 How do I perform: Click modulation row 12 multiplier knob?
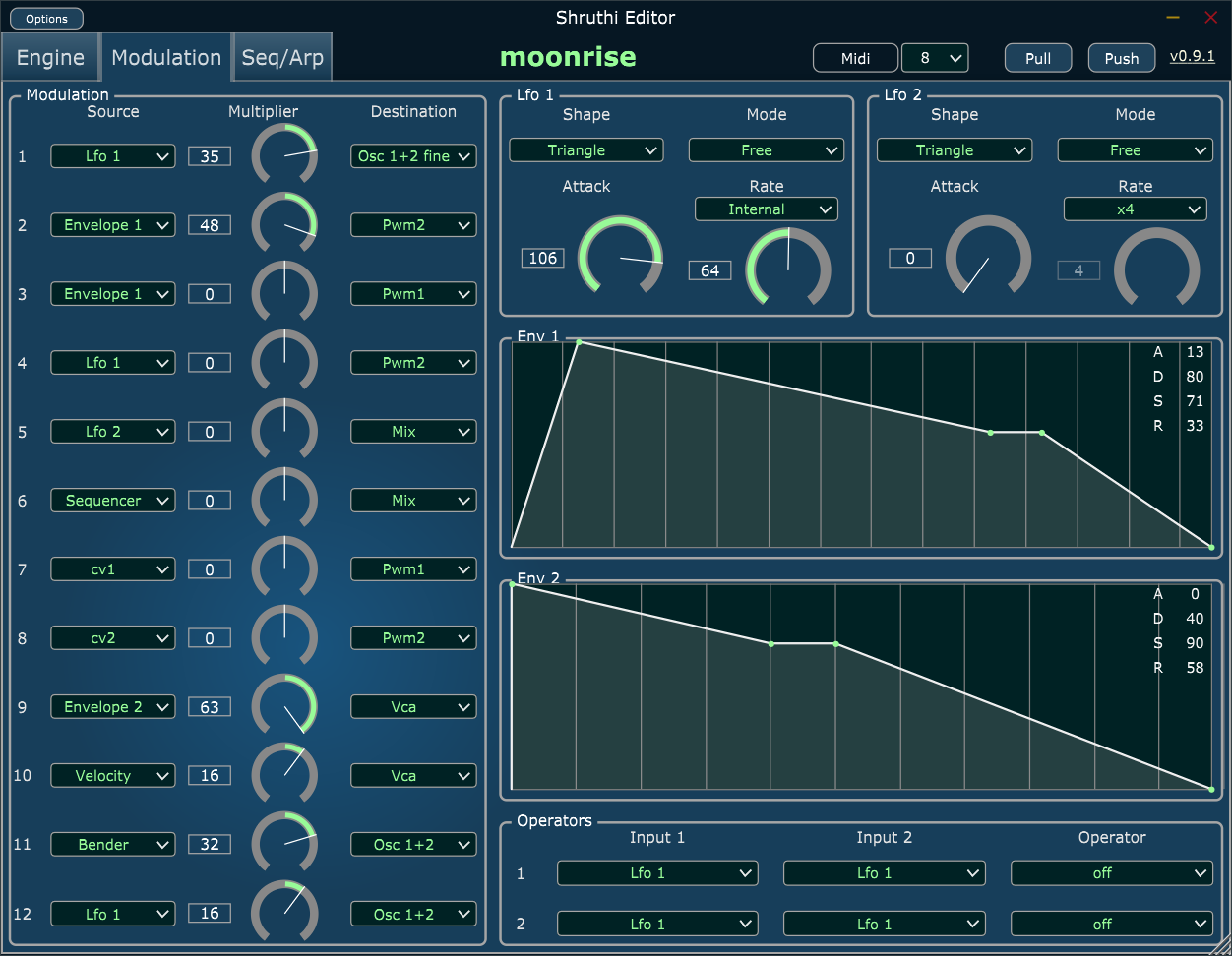284,914
